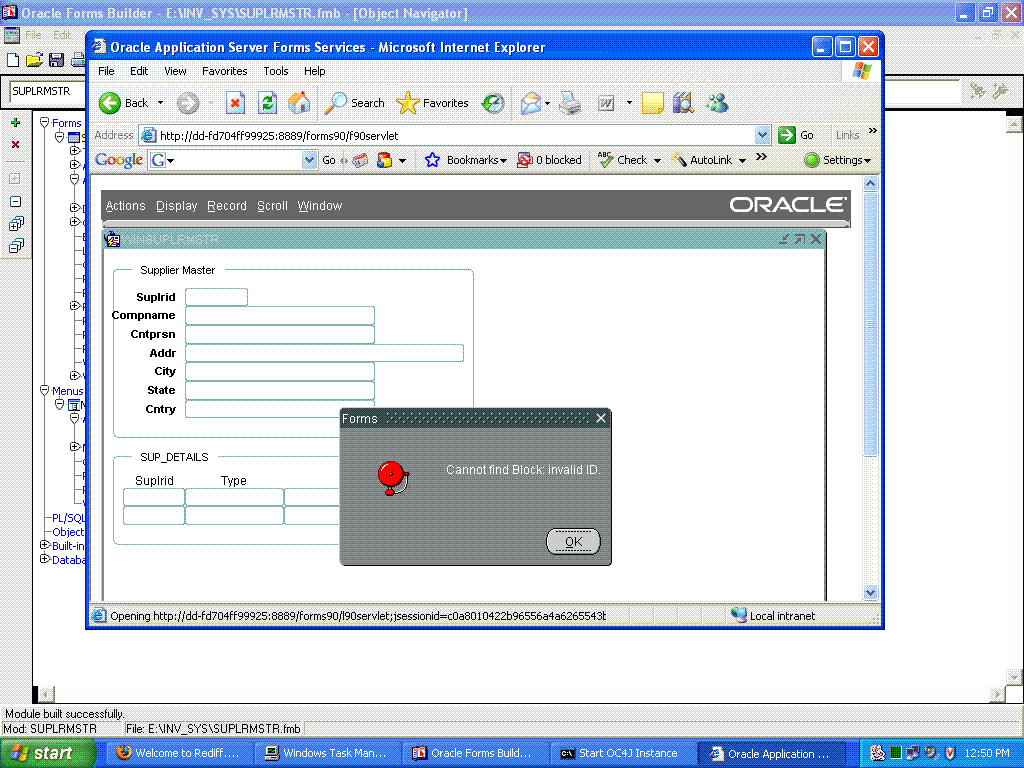Click OK in the Forms error dialog

click(573, 541)
